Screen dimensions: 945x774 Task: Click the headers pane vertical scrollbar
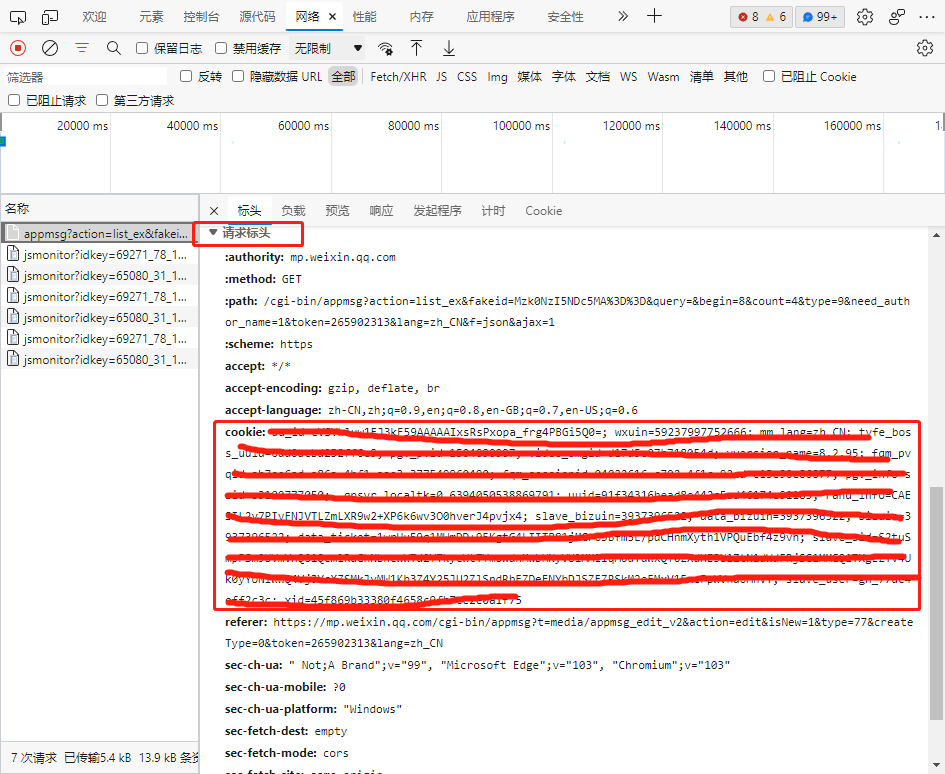(x=936, y=603)
